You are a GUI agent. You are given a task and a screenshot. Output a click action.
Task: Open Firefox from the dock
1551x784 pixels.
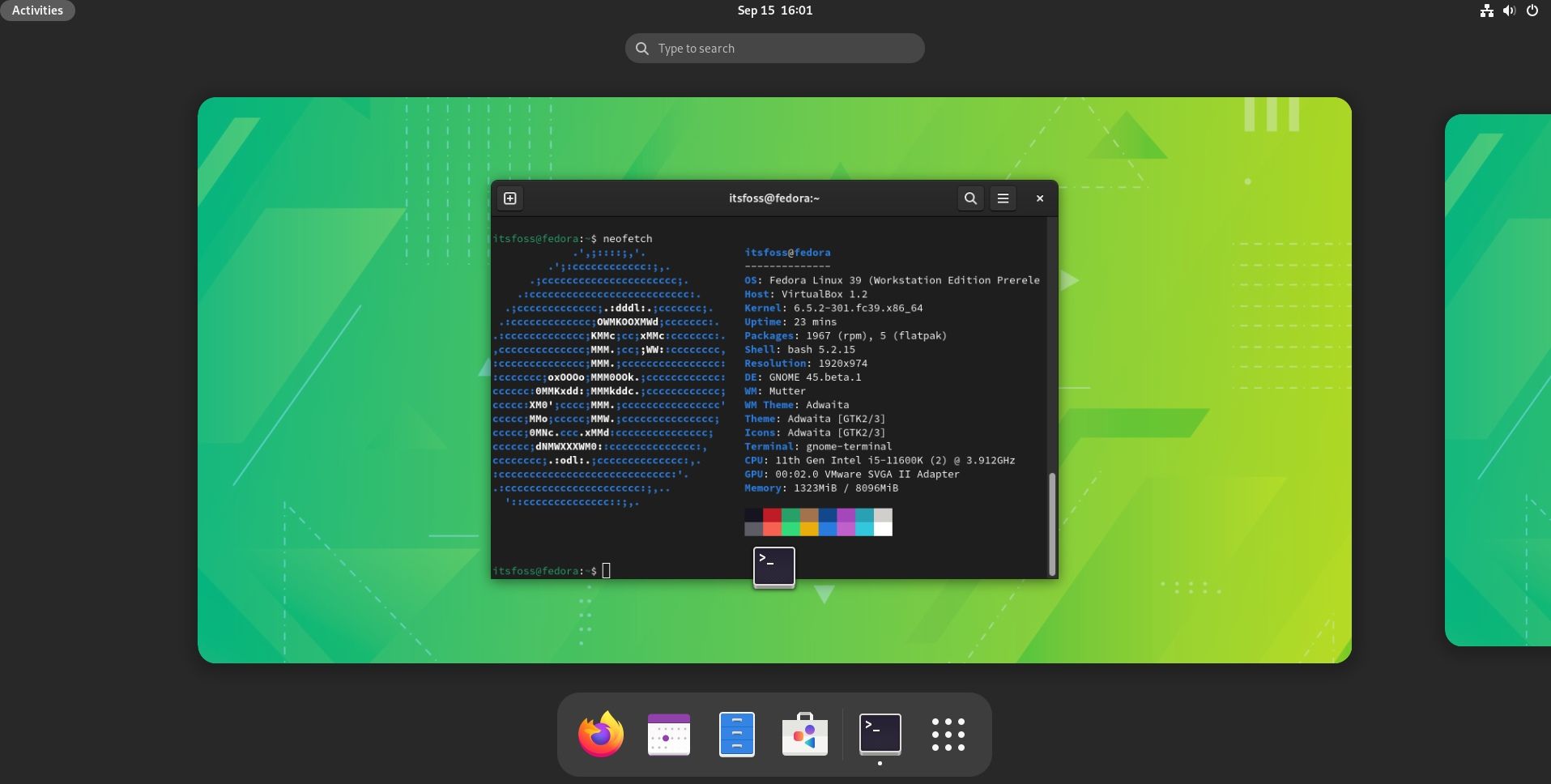coord(599,734)
